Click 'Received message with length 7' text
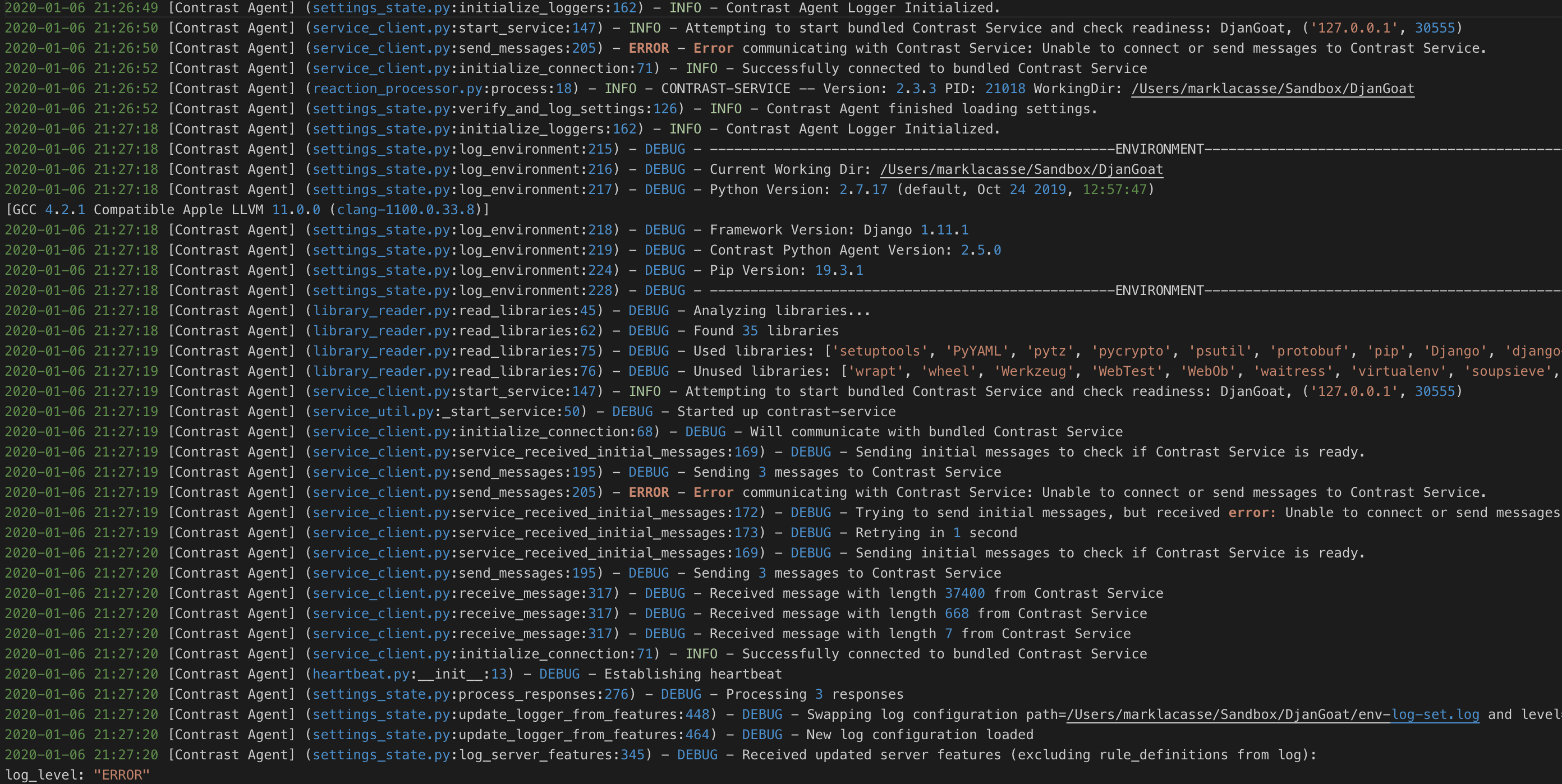Viewport: 1562px width, 784px height. pyautogui.click(x=831, y=634)
